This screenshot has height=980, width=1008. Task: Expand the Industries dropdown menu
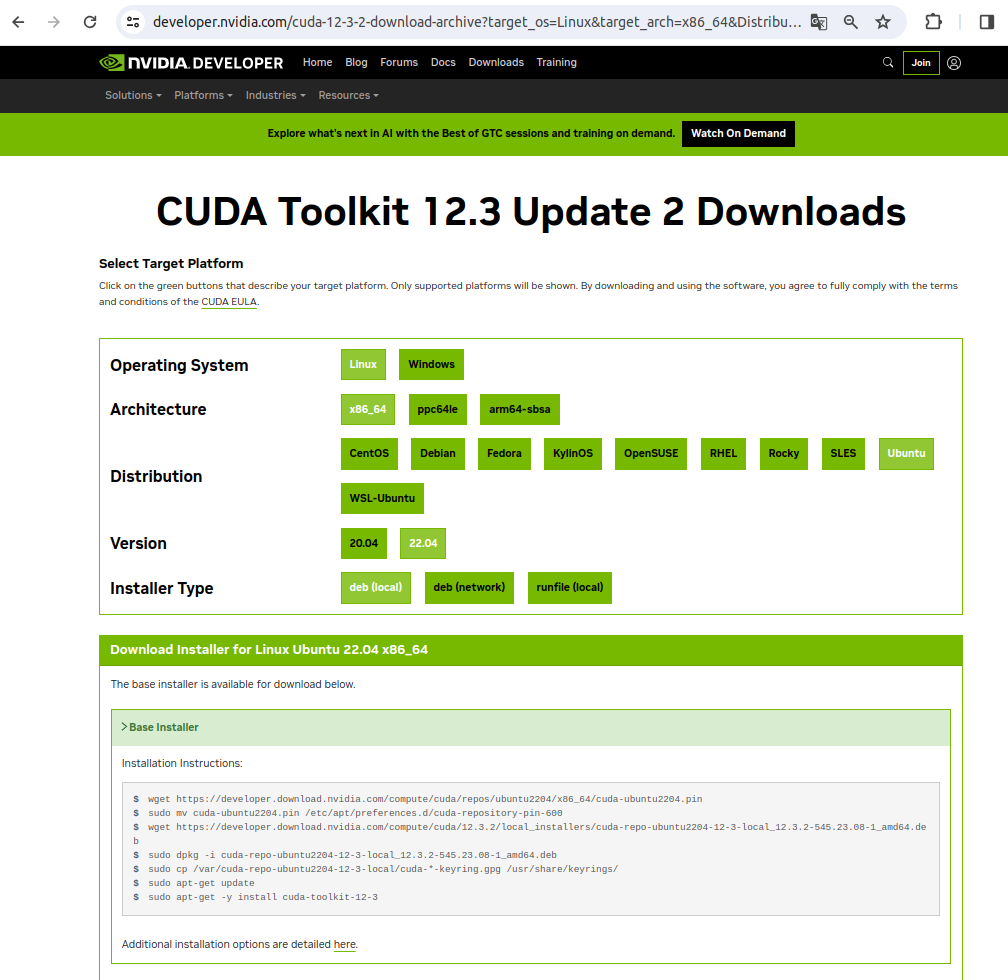click(275, 95)
